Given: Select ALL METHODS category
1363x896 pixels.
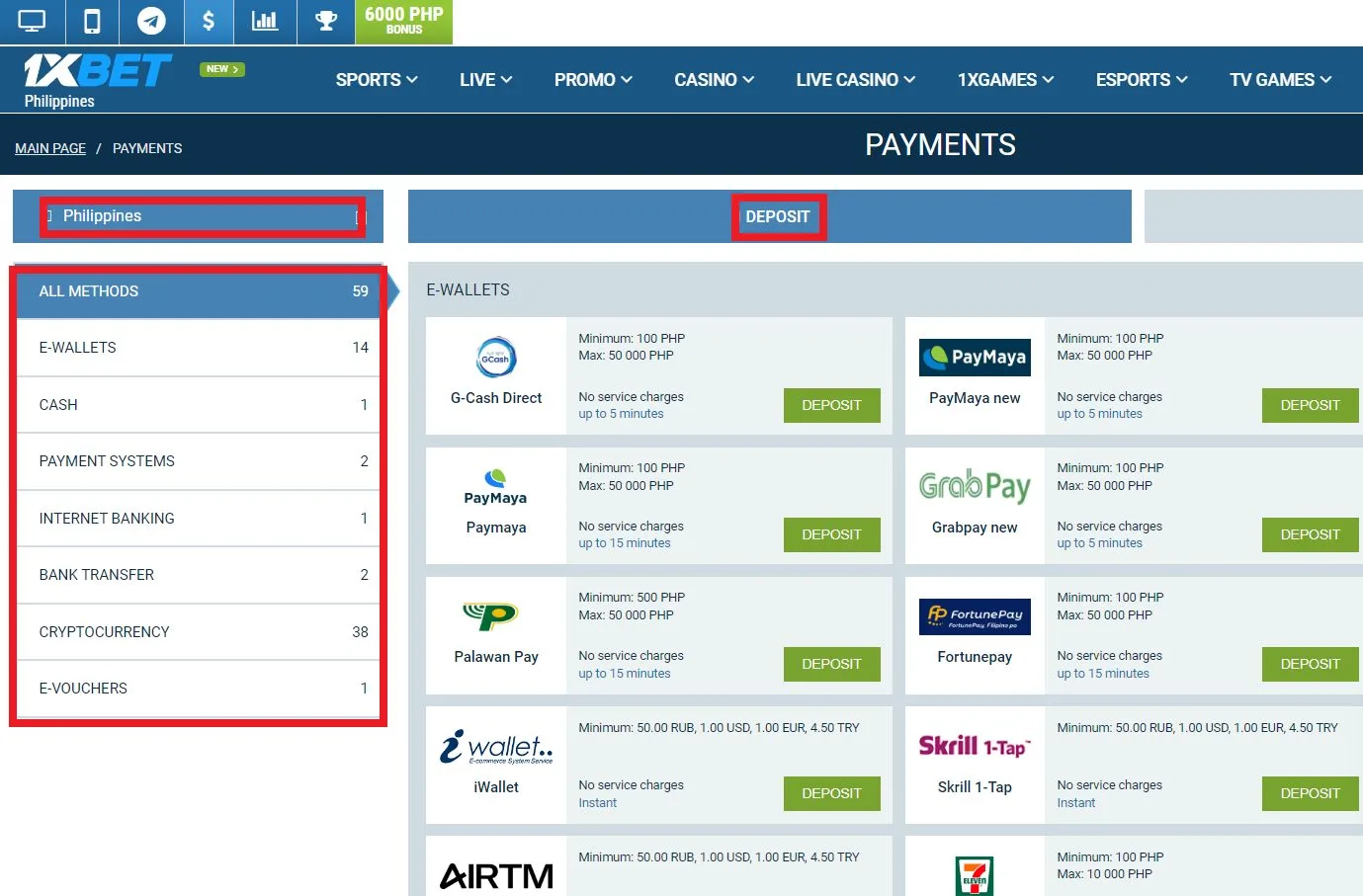Looking at the screenshot, I should point(199,291).
